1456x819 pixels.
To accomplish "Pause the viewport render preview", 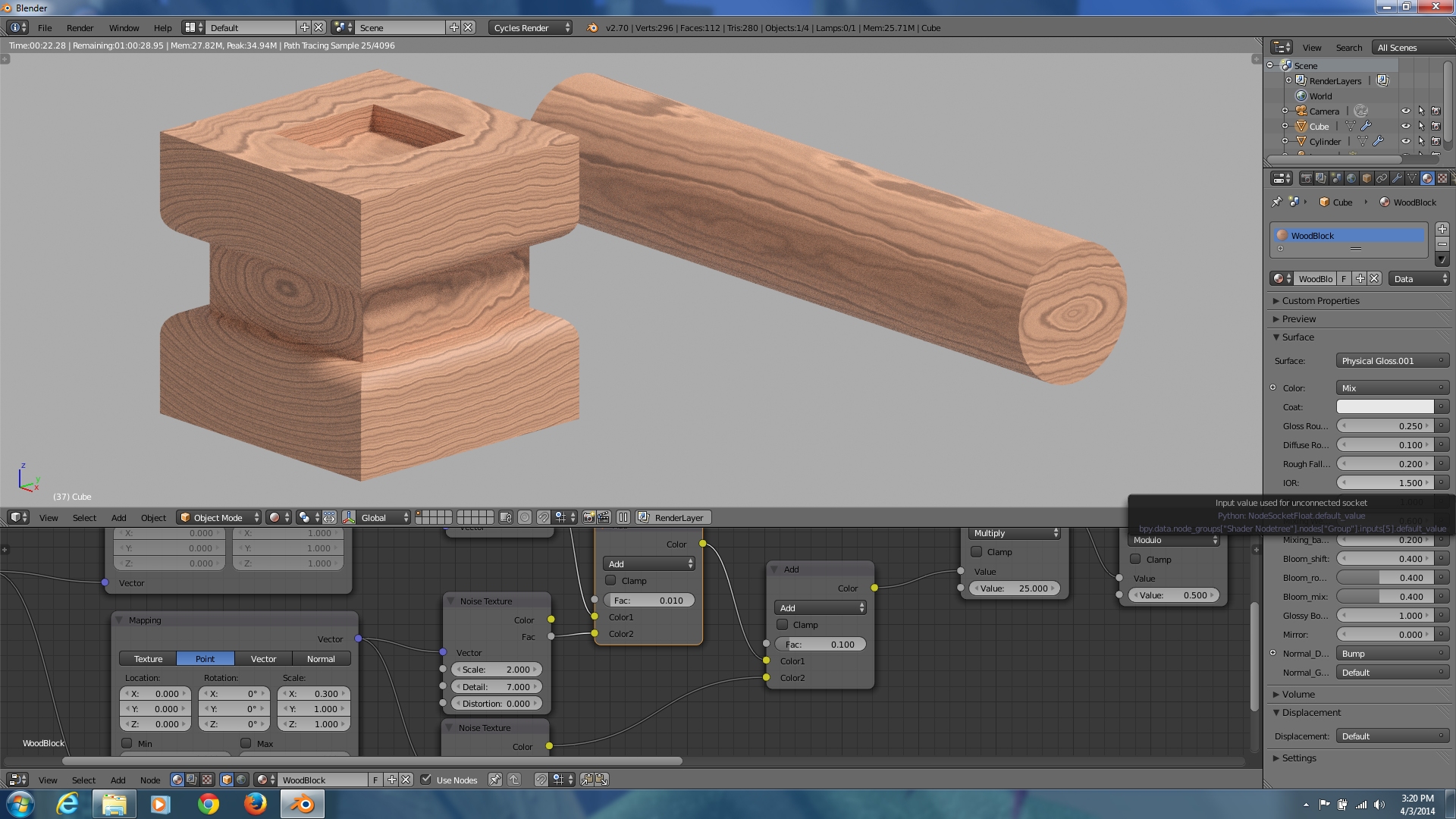I will pos(623,517).
